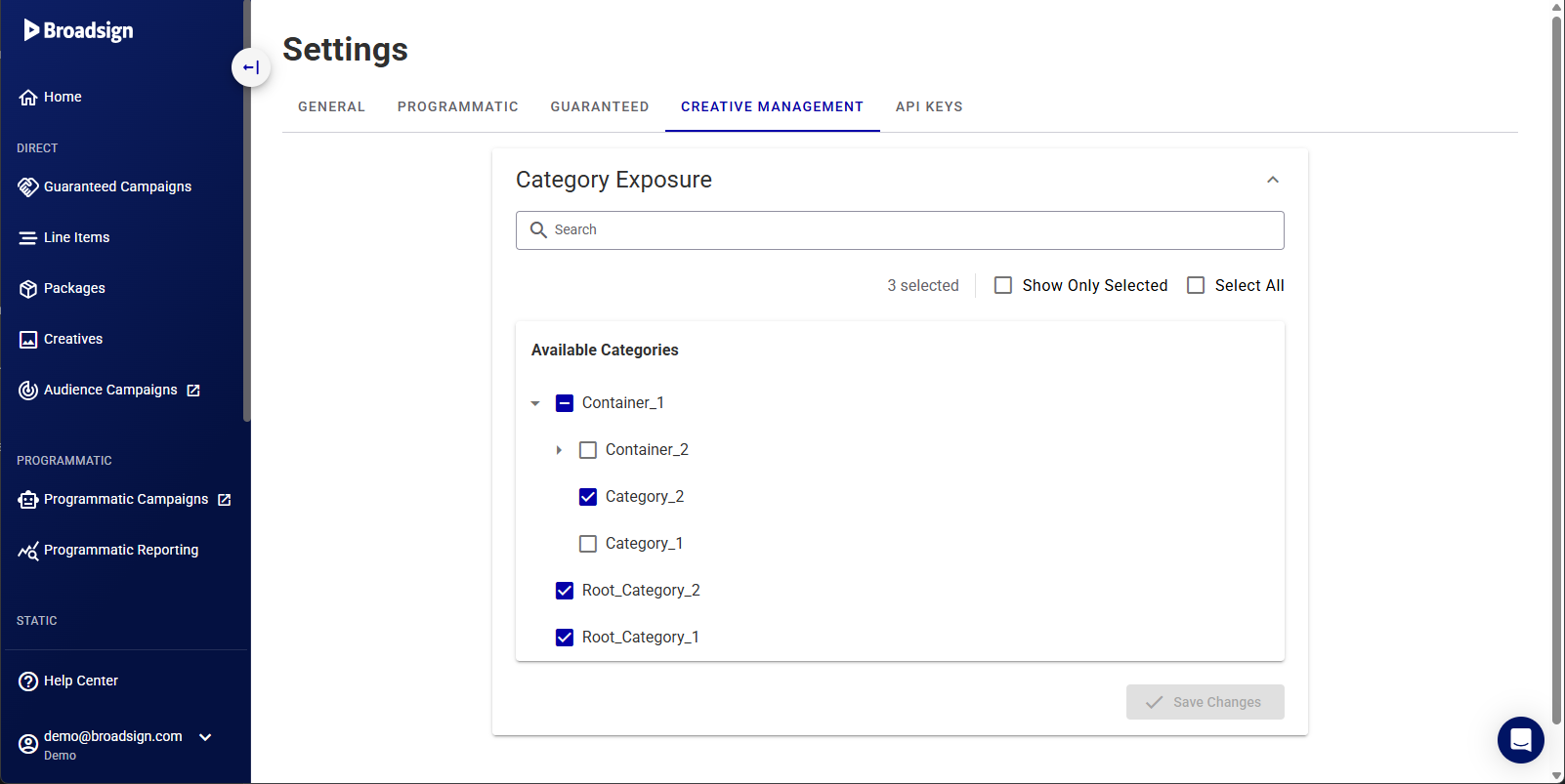Image resolution: width=1565 pixels, height=784 pixels.
Task: Collapse the Container_1 tree node
Action: tap(535, 403)
